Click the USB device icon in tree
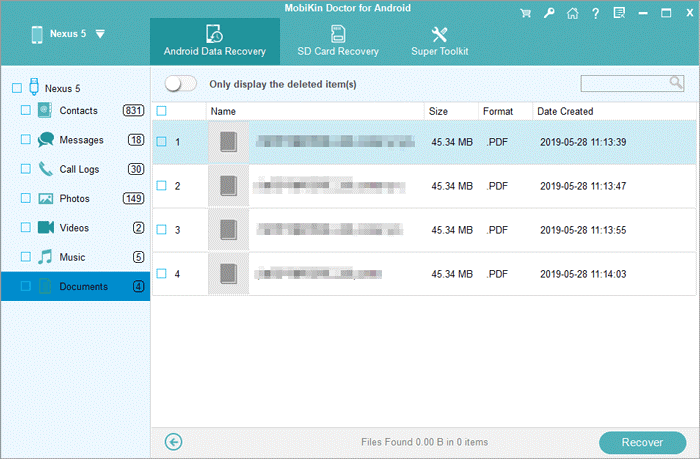 [34, 87]
